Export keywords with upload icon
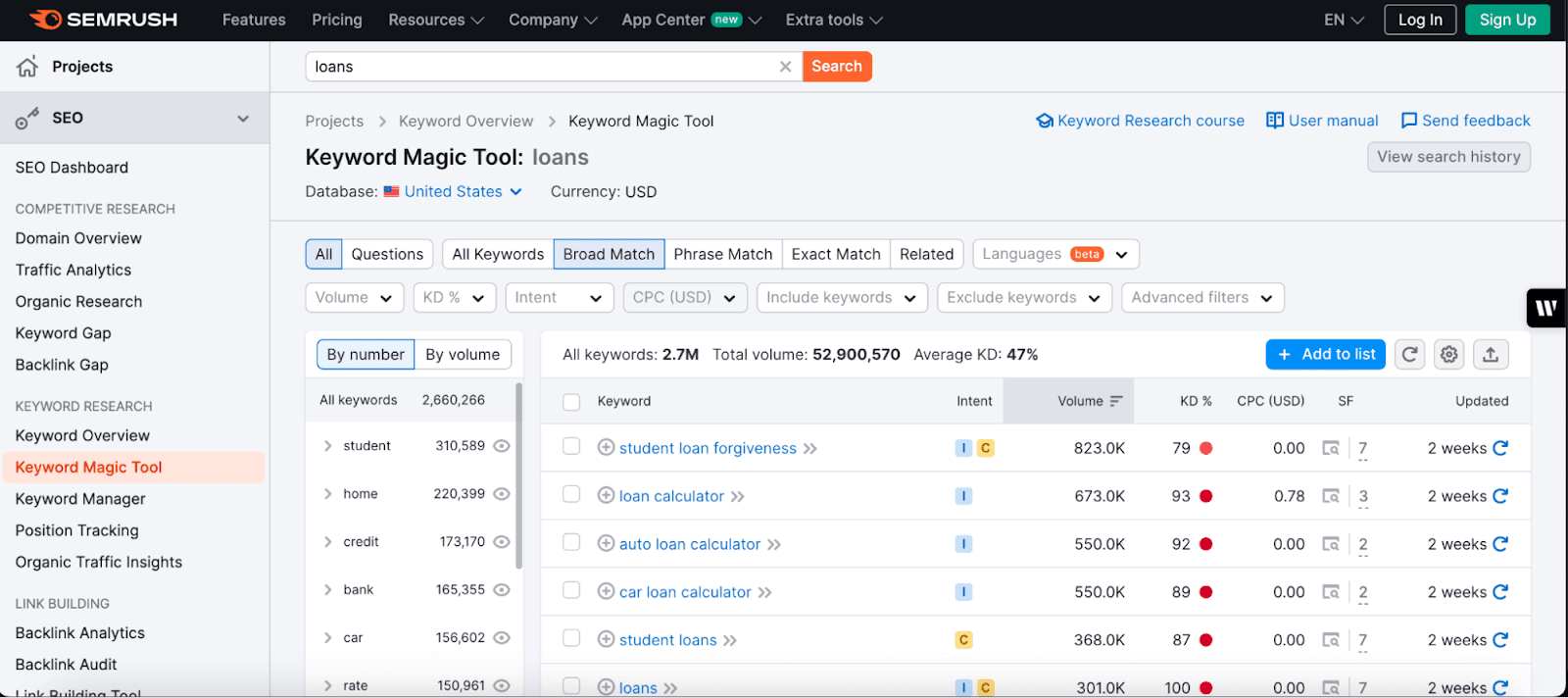The height and width of the screenshot is (698, 1568). click(1491, 355)
